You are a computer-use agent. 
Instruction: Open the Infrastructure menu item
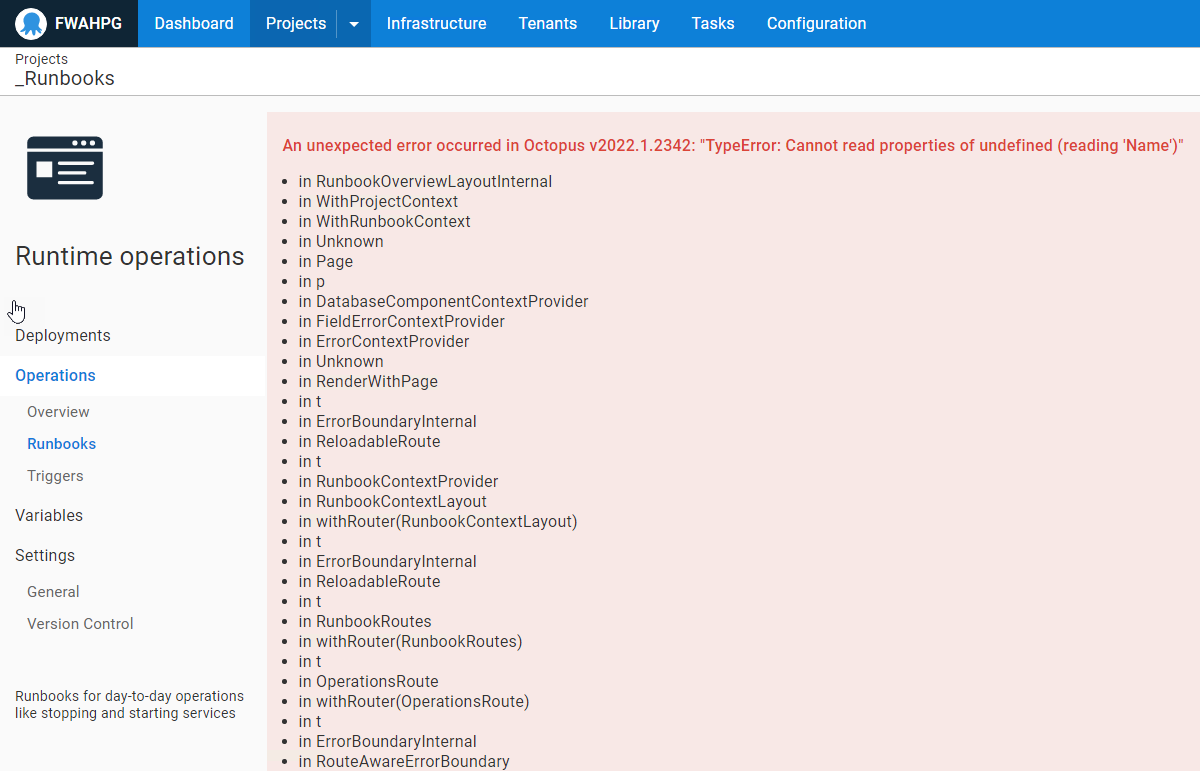[436, 23]
